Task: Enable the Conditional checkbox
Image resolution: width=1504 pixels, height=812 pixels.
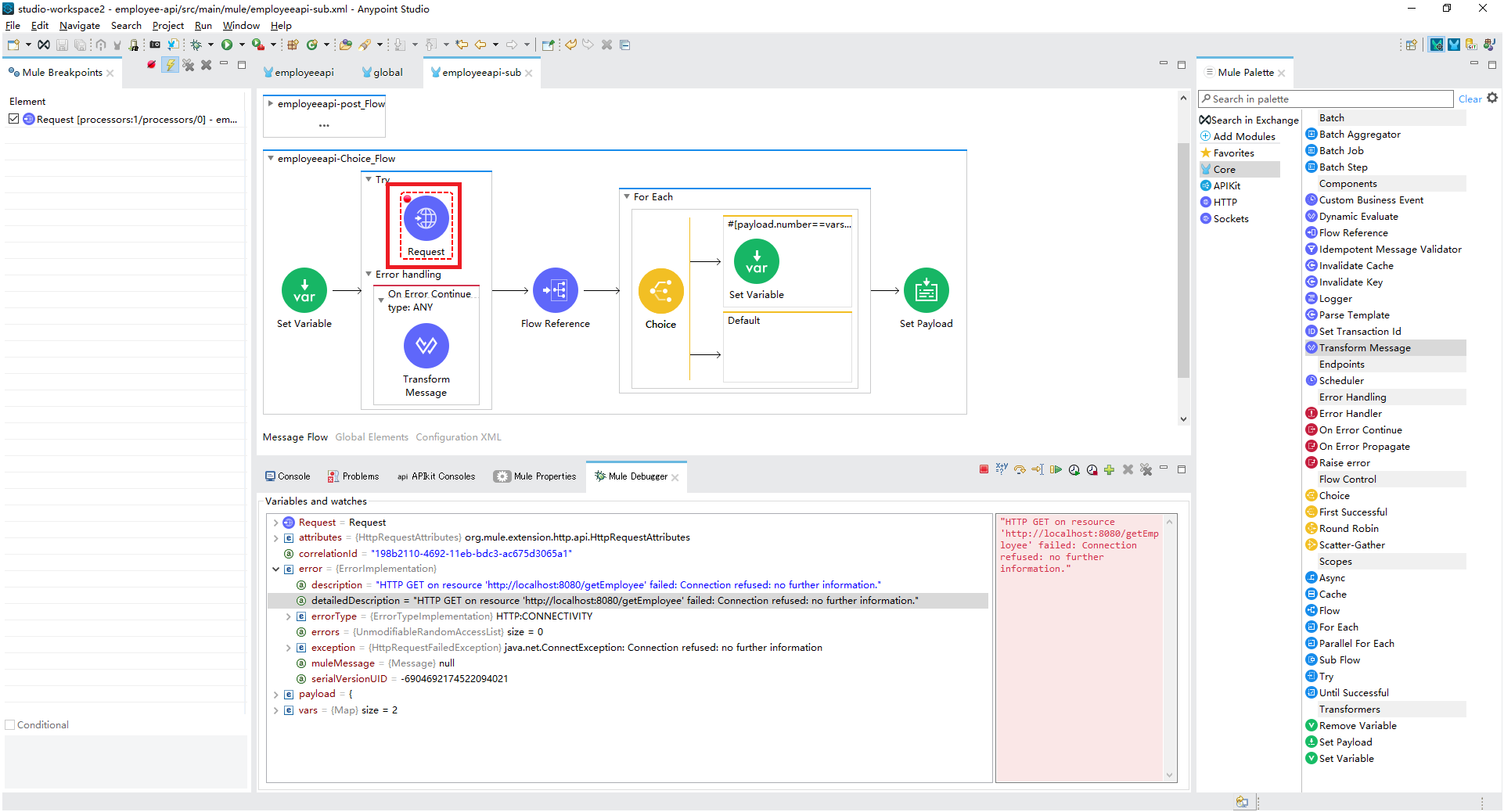Action: tap(10, 725)
